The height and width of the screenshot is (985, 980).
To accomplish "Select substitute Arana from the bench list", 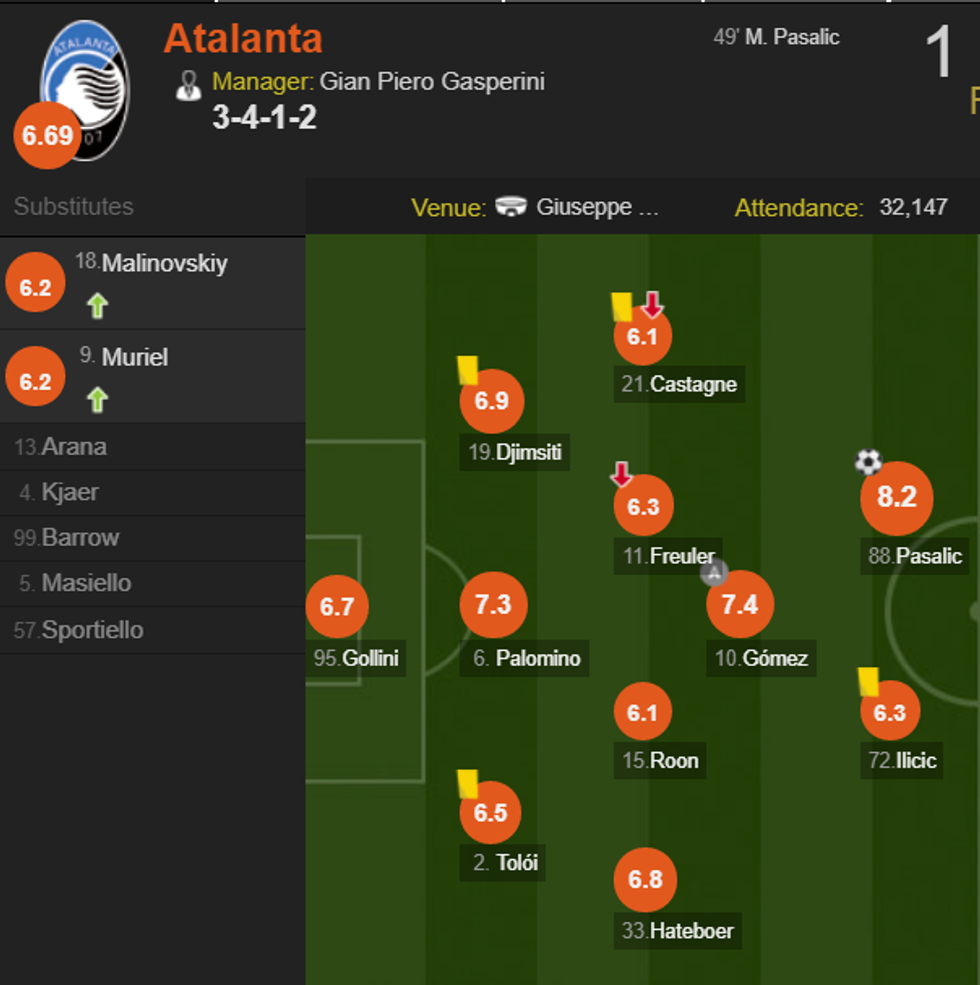I will pos(72,447).
